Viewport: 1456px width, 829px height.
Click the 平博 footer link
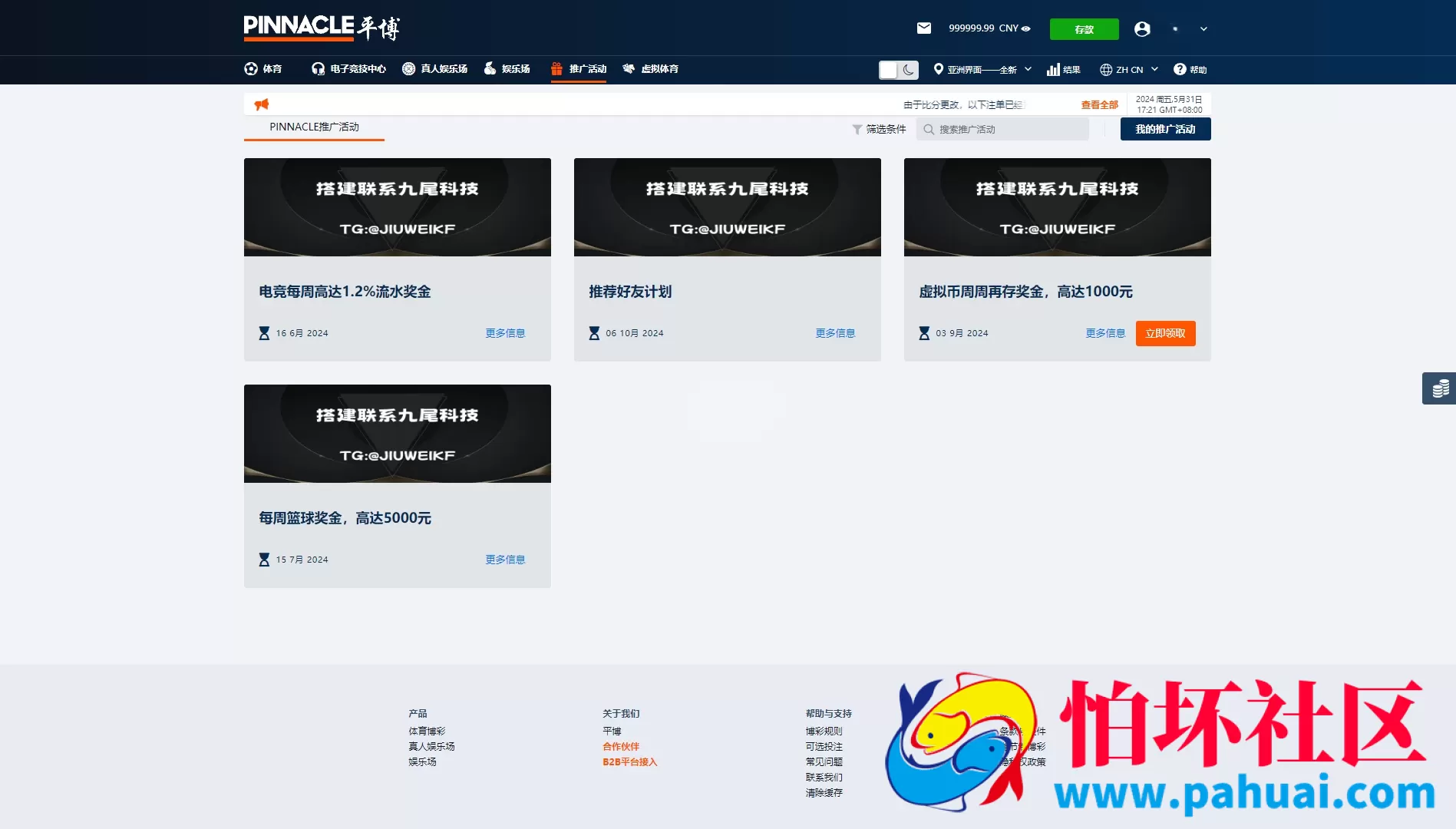(612, 732)
